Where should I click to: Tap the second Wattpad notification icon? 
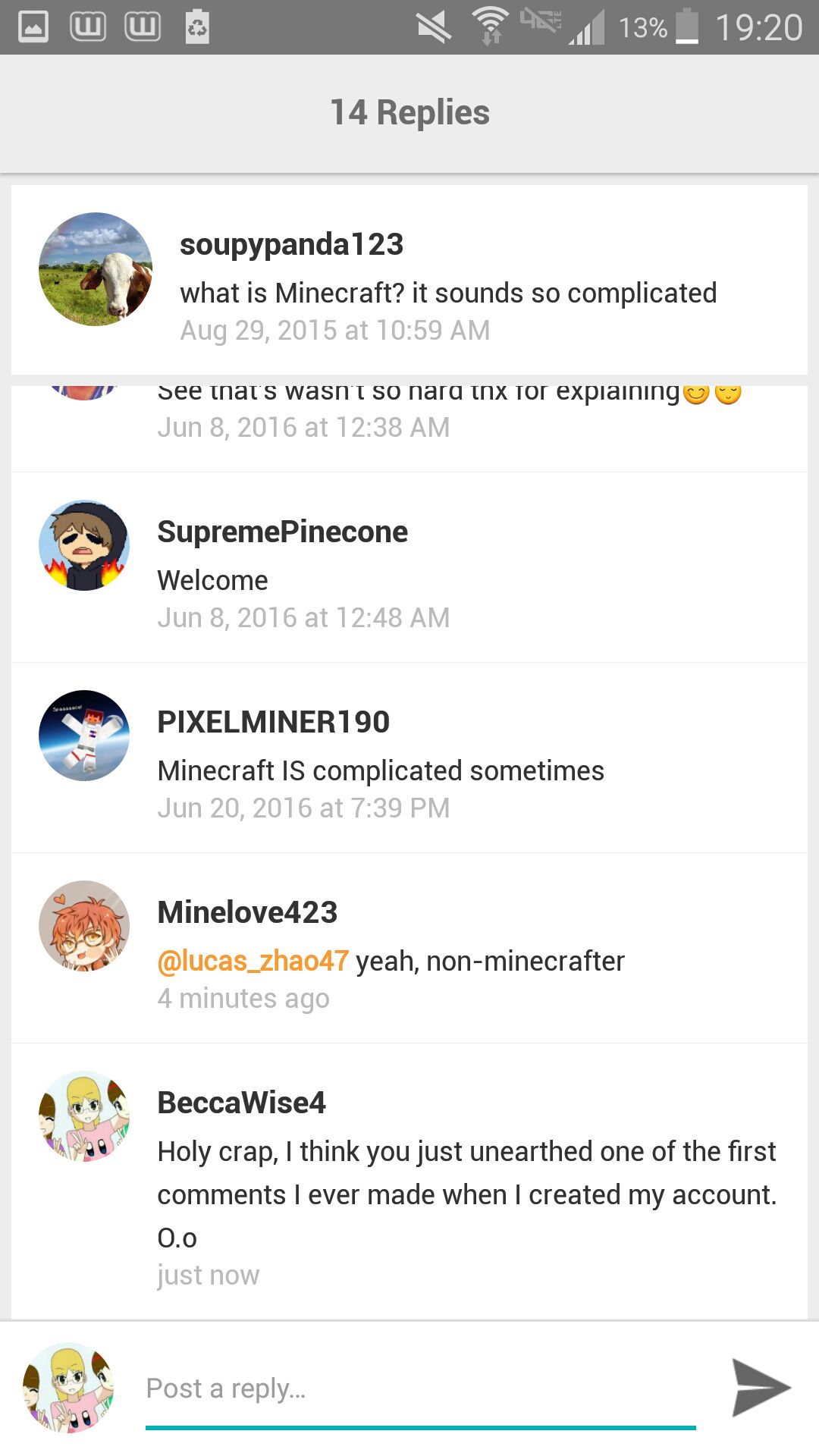(x=143, y=27)
